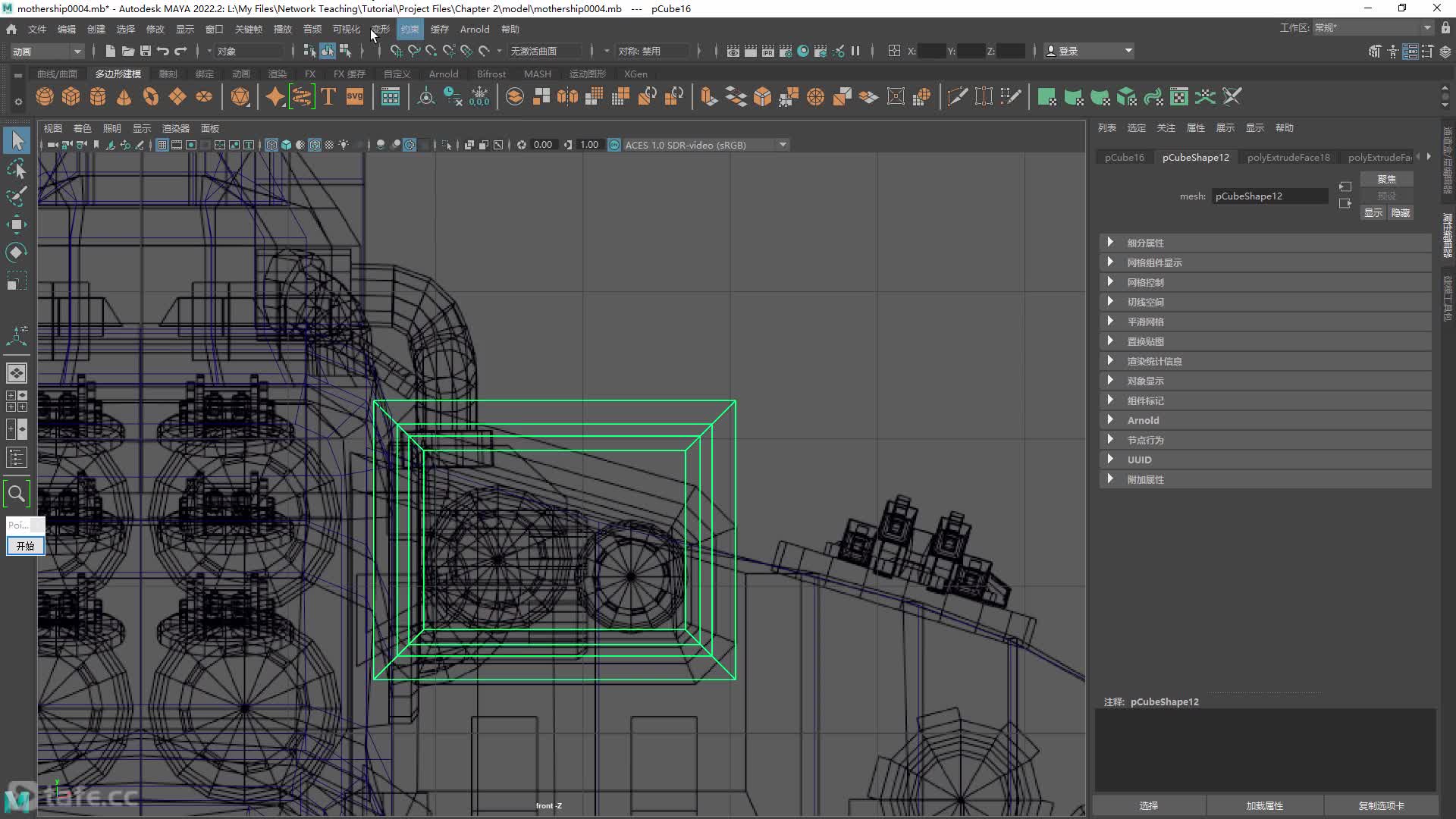Activate the Select arrow tool
Screen dimensions: 1456x819
(x=17, y=140)
